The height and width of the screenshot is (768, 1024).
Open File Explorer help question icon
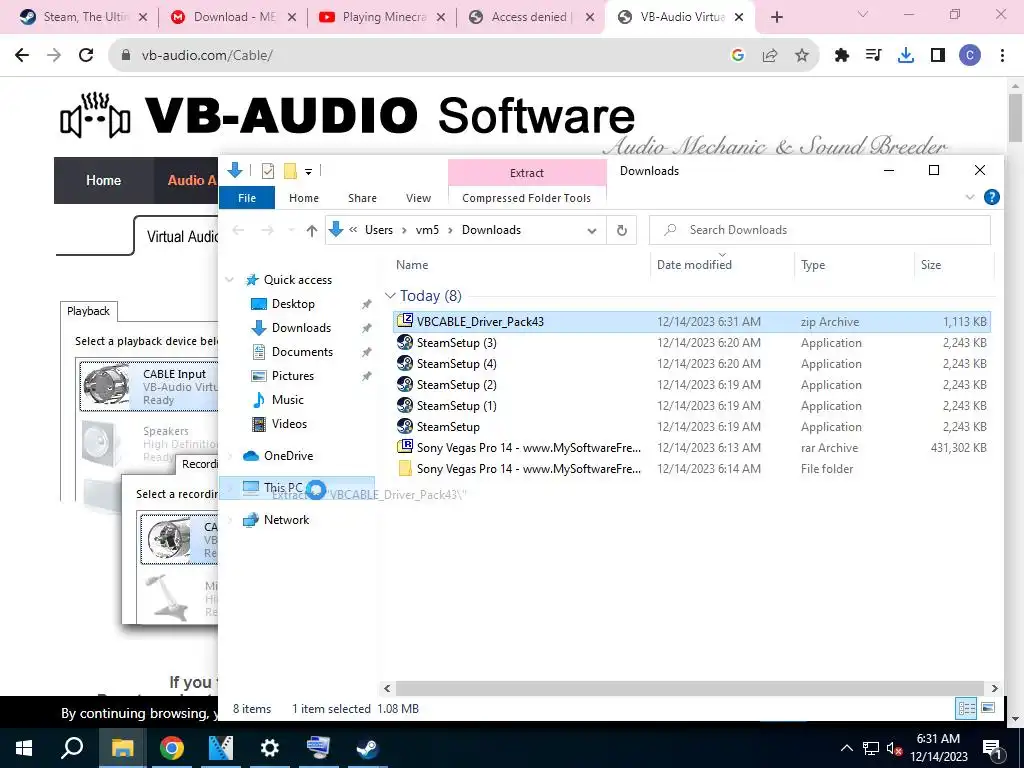[991, 197]
